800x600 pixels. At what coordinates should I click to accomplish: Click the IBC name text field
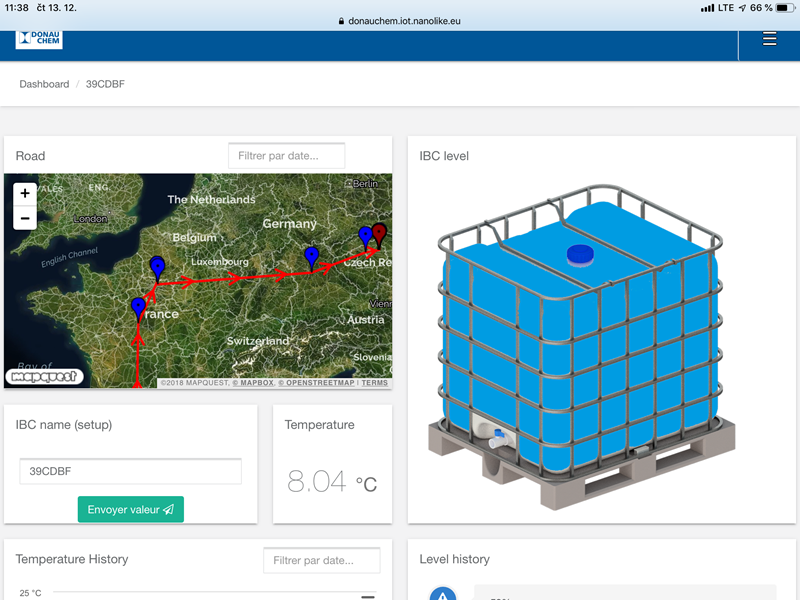coord(131,471)
